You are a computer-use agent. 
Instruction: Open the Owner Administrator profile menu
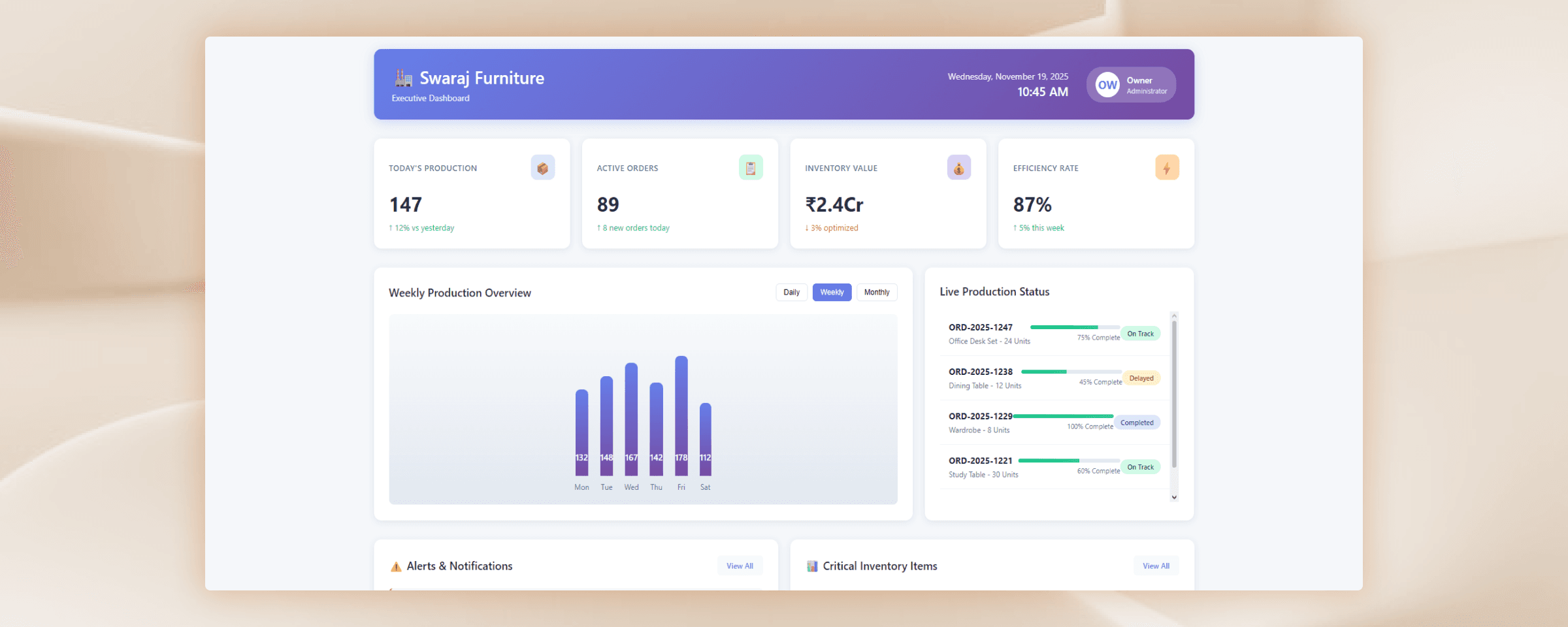tap(1132, 85)
